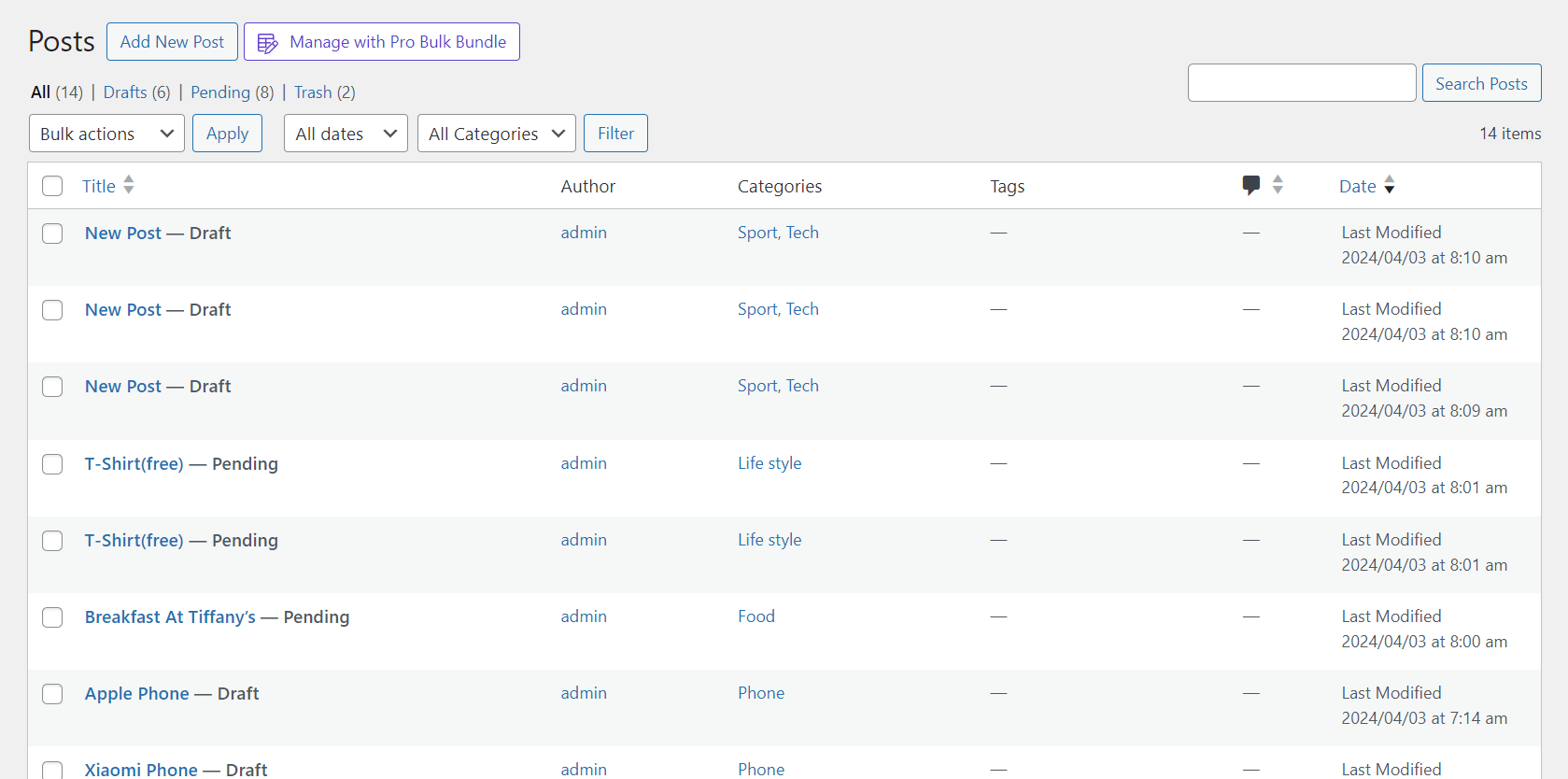1568x779 pixels.
Task: Select checkbox for Breakfast At Tiffany's post
Action: click(52, 617)
